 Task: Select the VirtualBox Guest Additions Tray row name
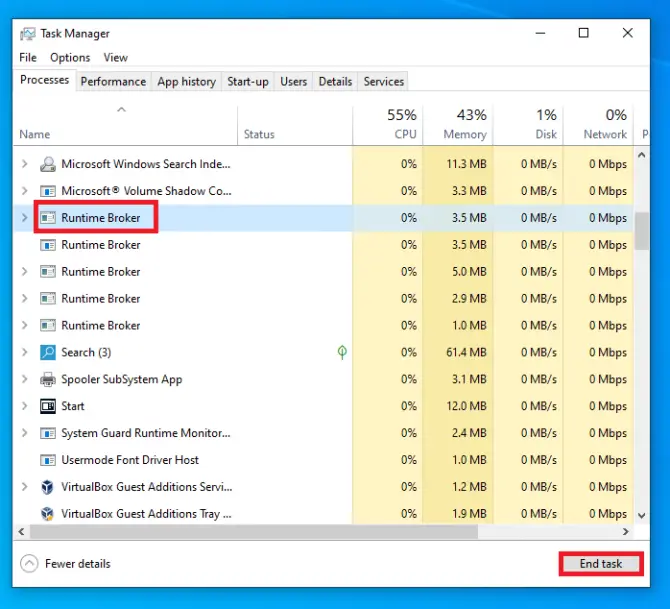(x=146, y=514)
